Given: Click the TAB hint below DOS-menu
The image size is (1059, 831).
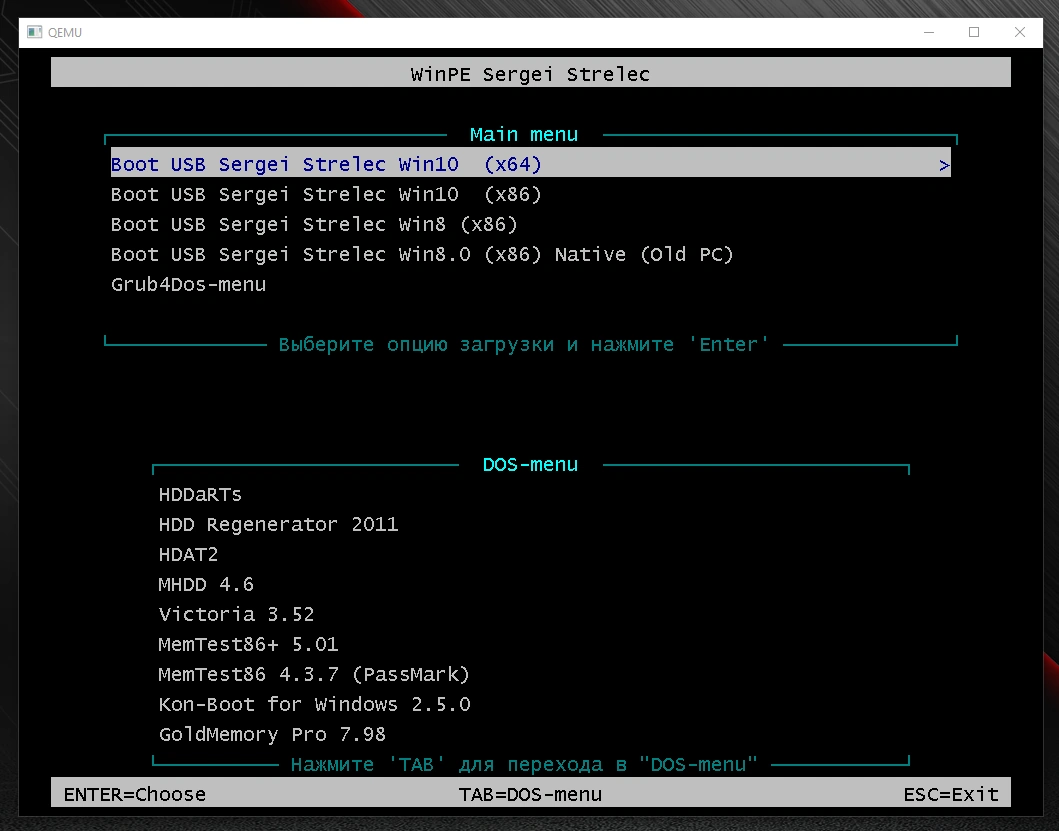Looking at the screenshot, I should click(524, 765).
